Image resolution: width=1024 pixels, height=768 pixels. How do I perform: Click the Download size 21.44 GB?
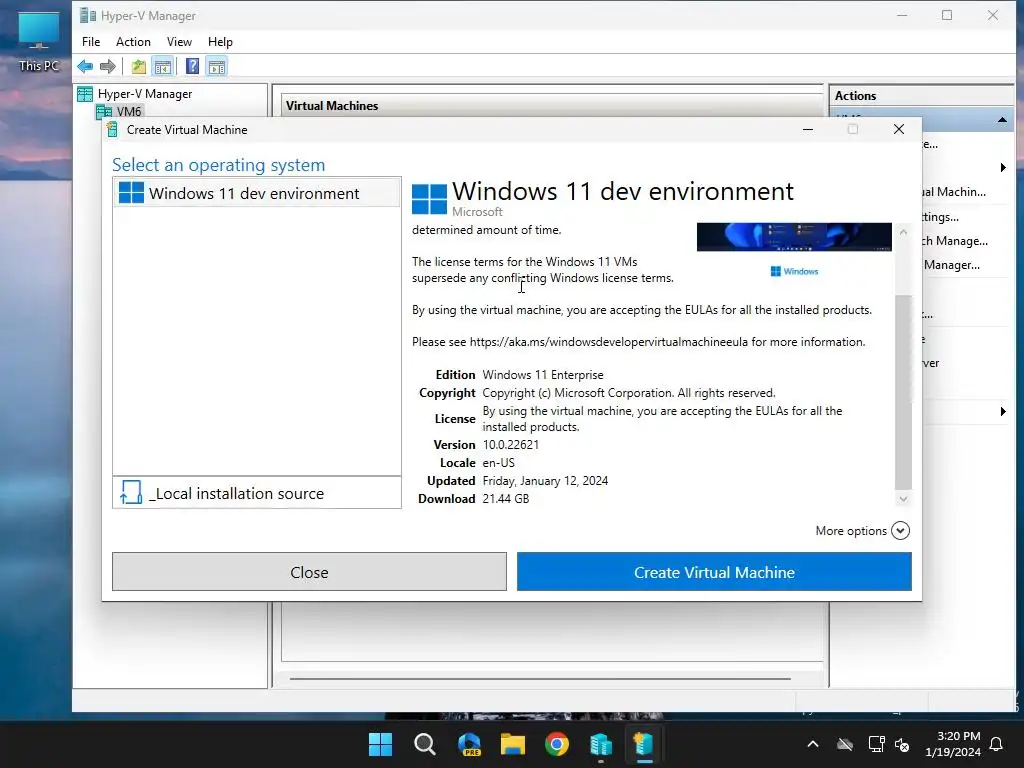pos(506,499)
